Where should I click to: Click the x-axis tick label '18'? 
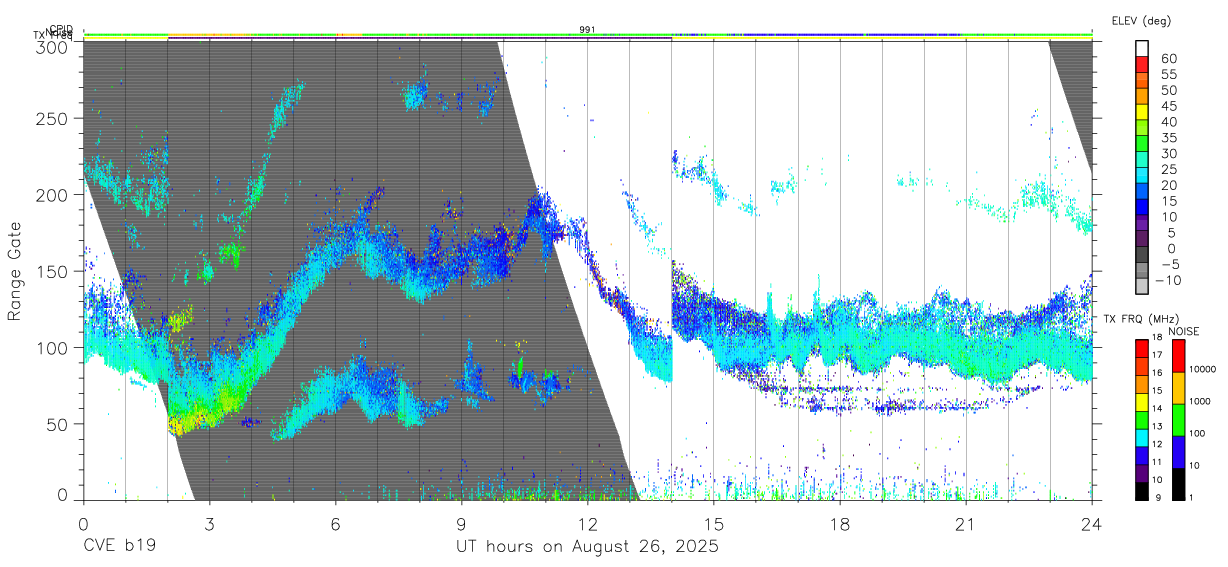click(840, 523)
